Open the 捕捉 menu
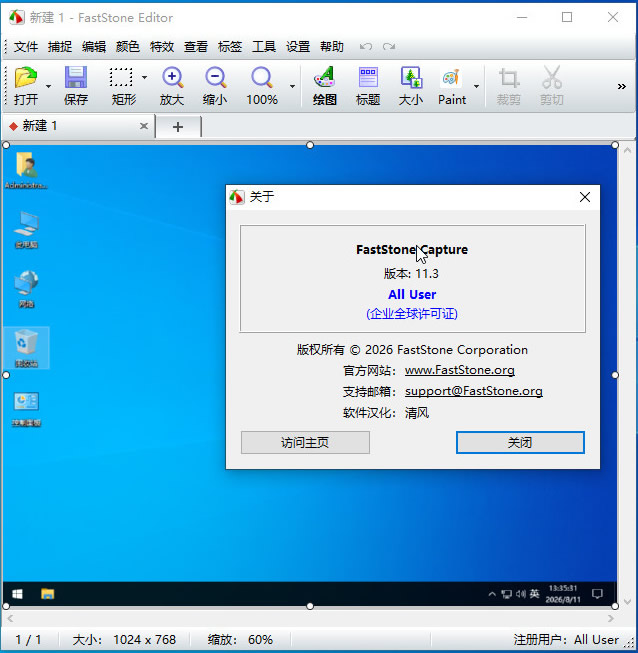The image size is (638, 653). click(60, 47)
